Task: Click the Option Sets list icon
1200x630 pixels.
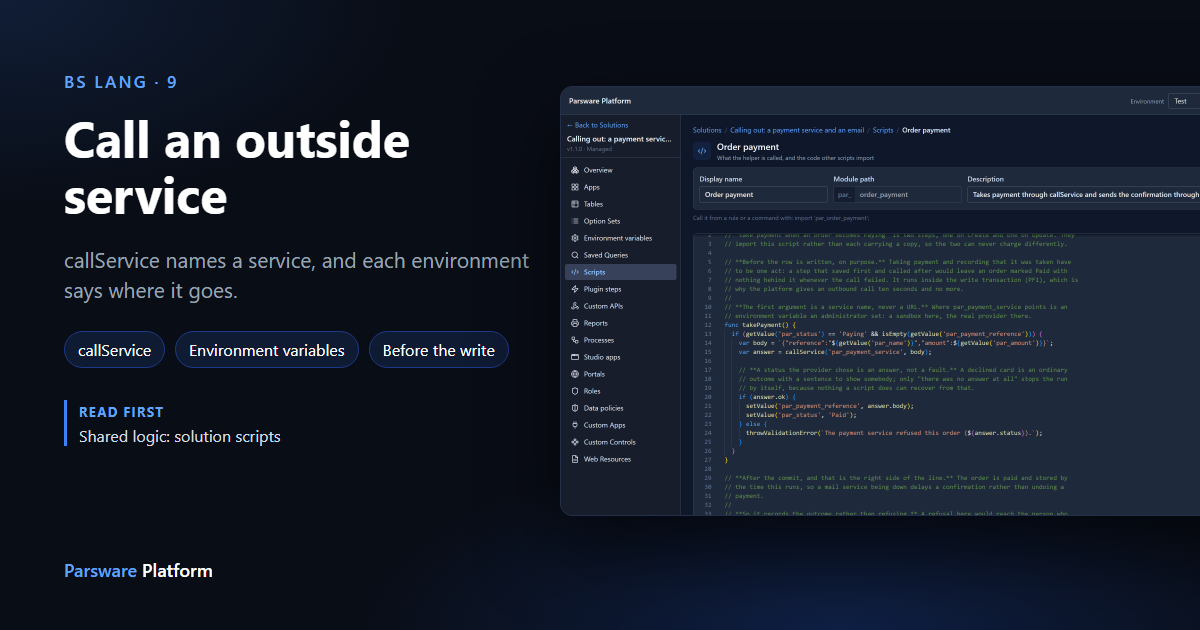Action: click(575, 221)
